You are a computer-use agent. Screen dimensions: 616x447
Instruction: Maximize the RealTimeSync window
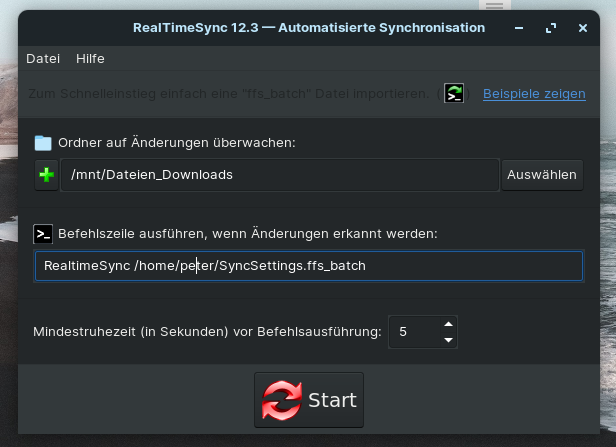pos(551,28)
